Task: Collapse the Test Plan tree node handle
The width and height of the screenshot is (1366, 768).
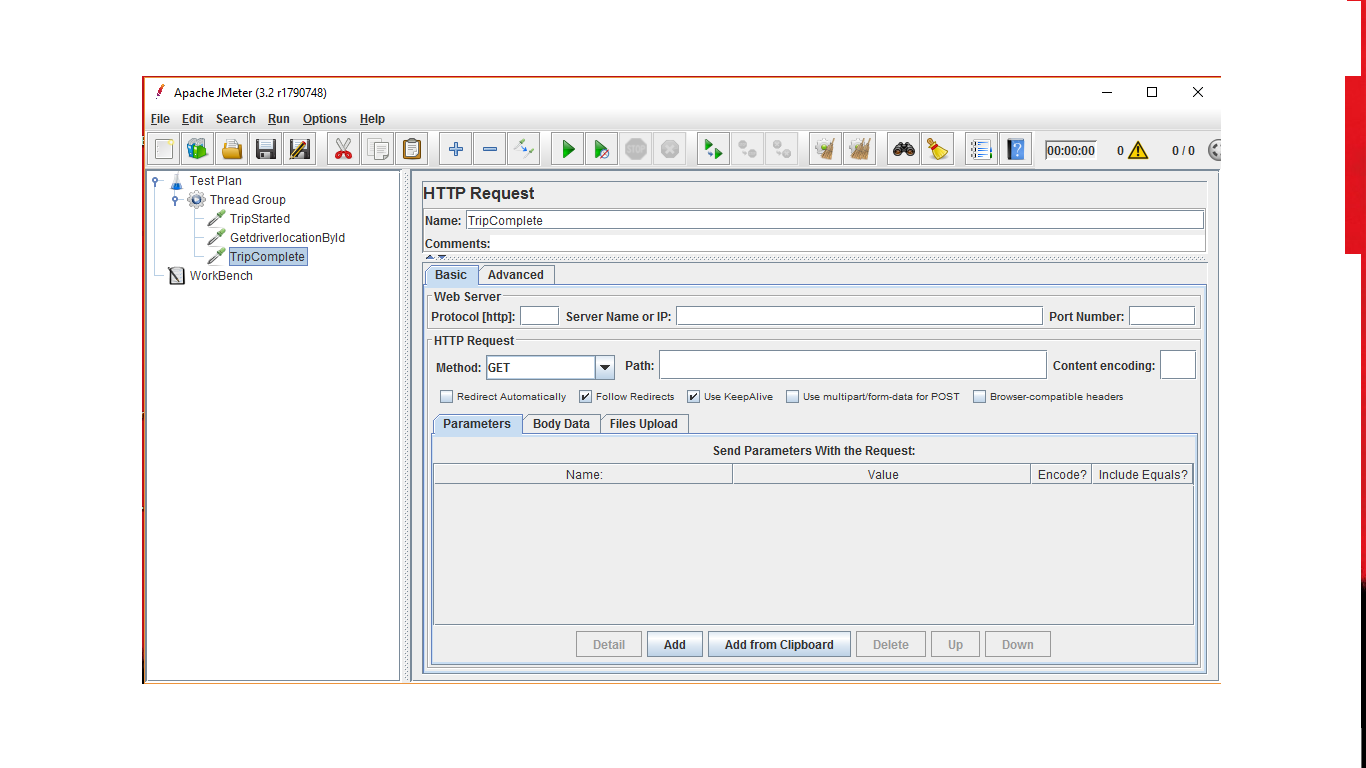Action: pos(156,181)
